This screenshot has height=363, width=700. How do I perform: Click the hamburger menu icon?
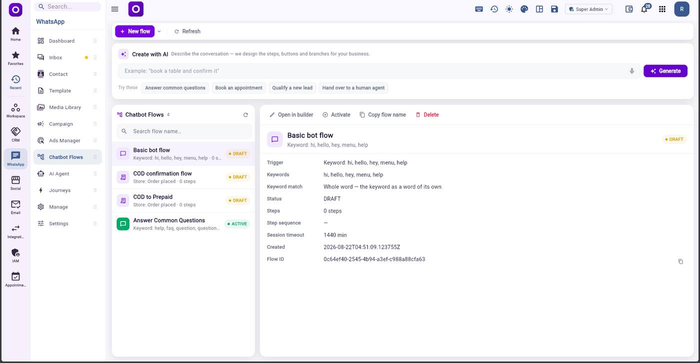pos(115,9)
